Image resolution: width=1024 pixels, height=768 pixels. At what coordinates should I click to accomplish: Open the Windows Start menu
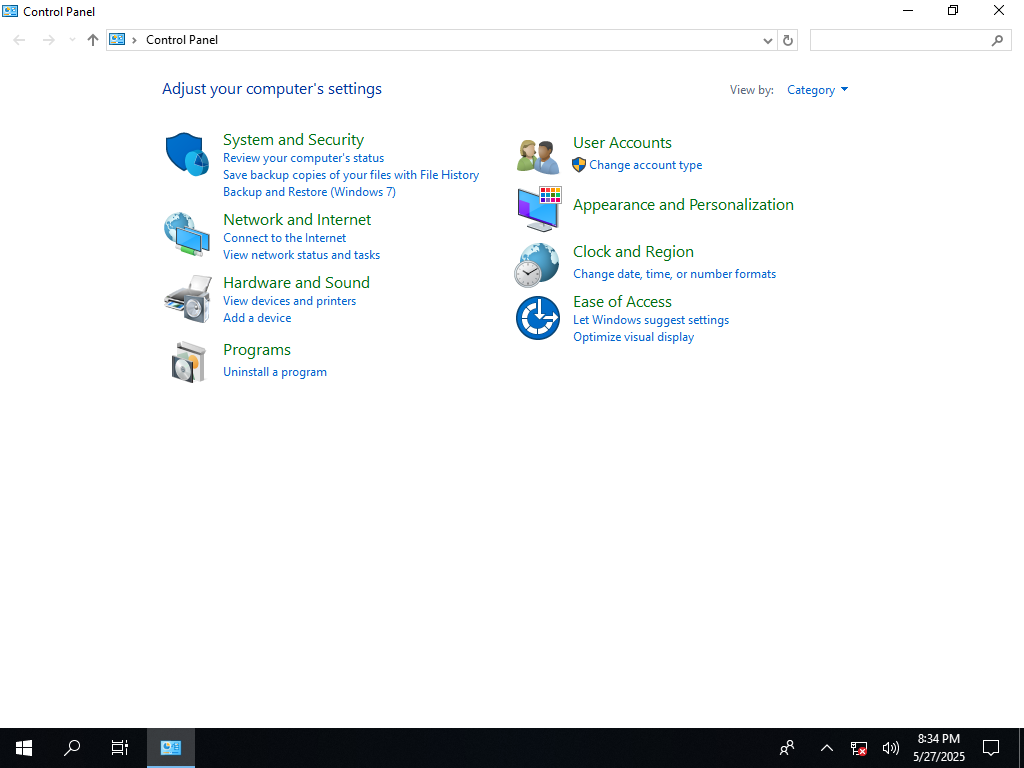[24, 748]
